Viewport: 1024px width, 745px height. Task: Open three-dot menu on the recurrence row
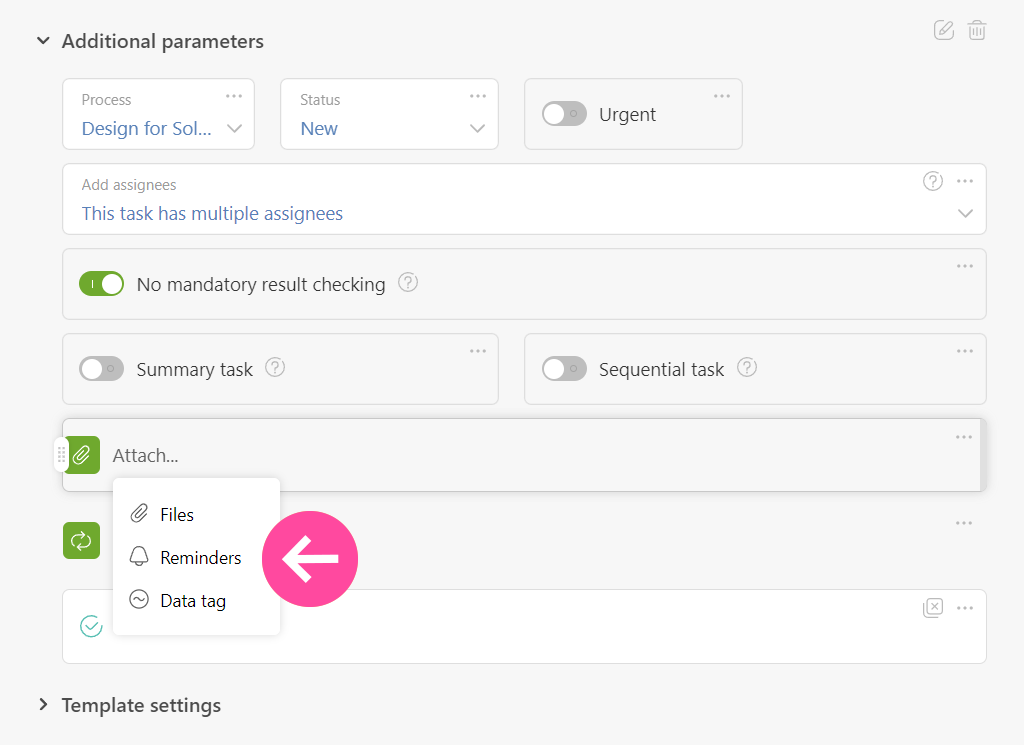pyautogui.click(x=964, y=523)
